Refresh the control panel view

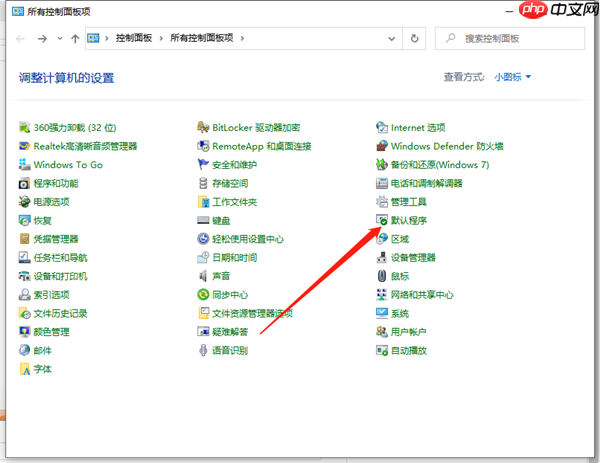pos(414,39)
